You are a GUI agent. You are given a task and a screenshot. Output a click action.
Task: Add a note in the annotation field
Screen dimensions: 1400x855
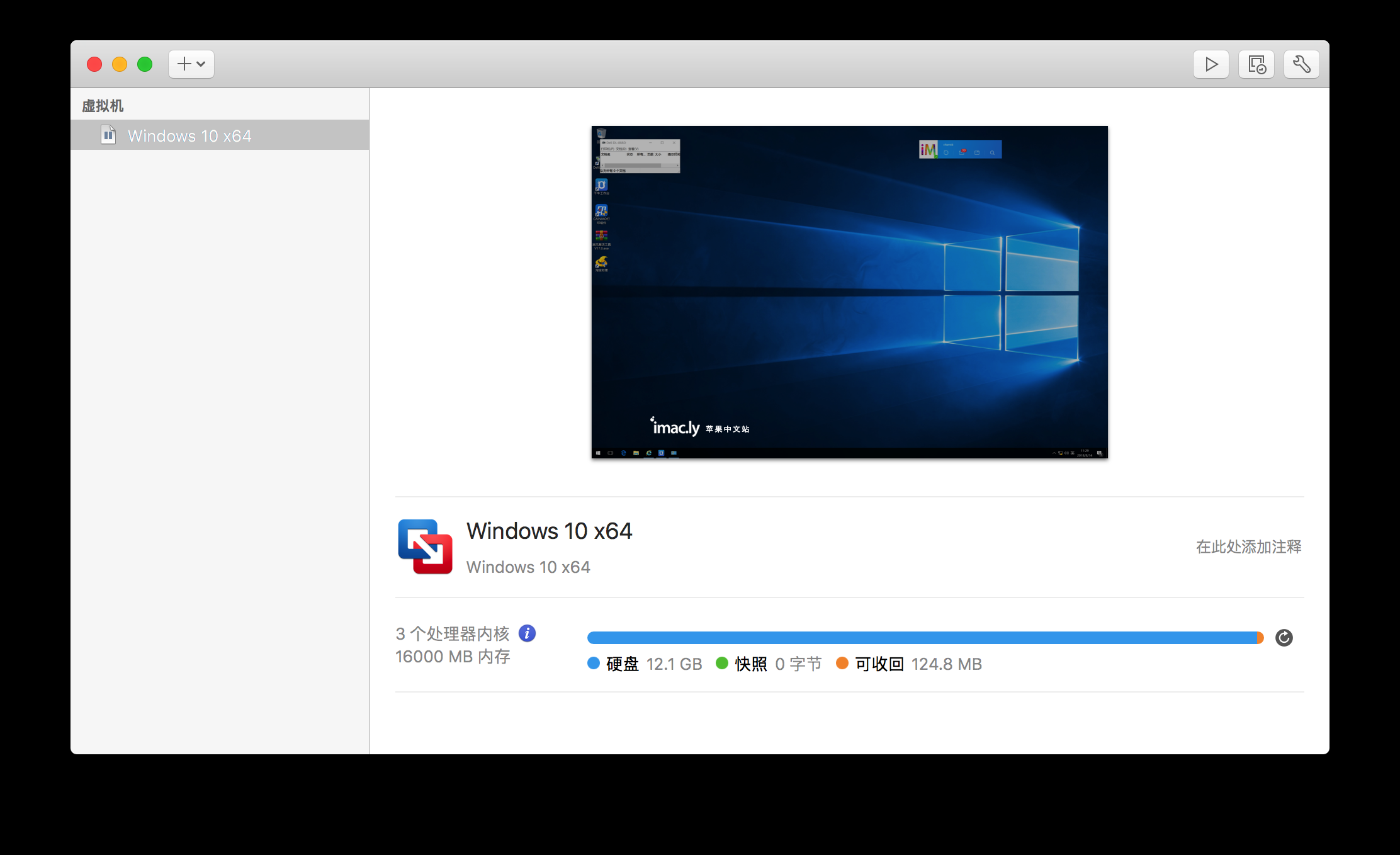1248,546
